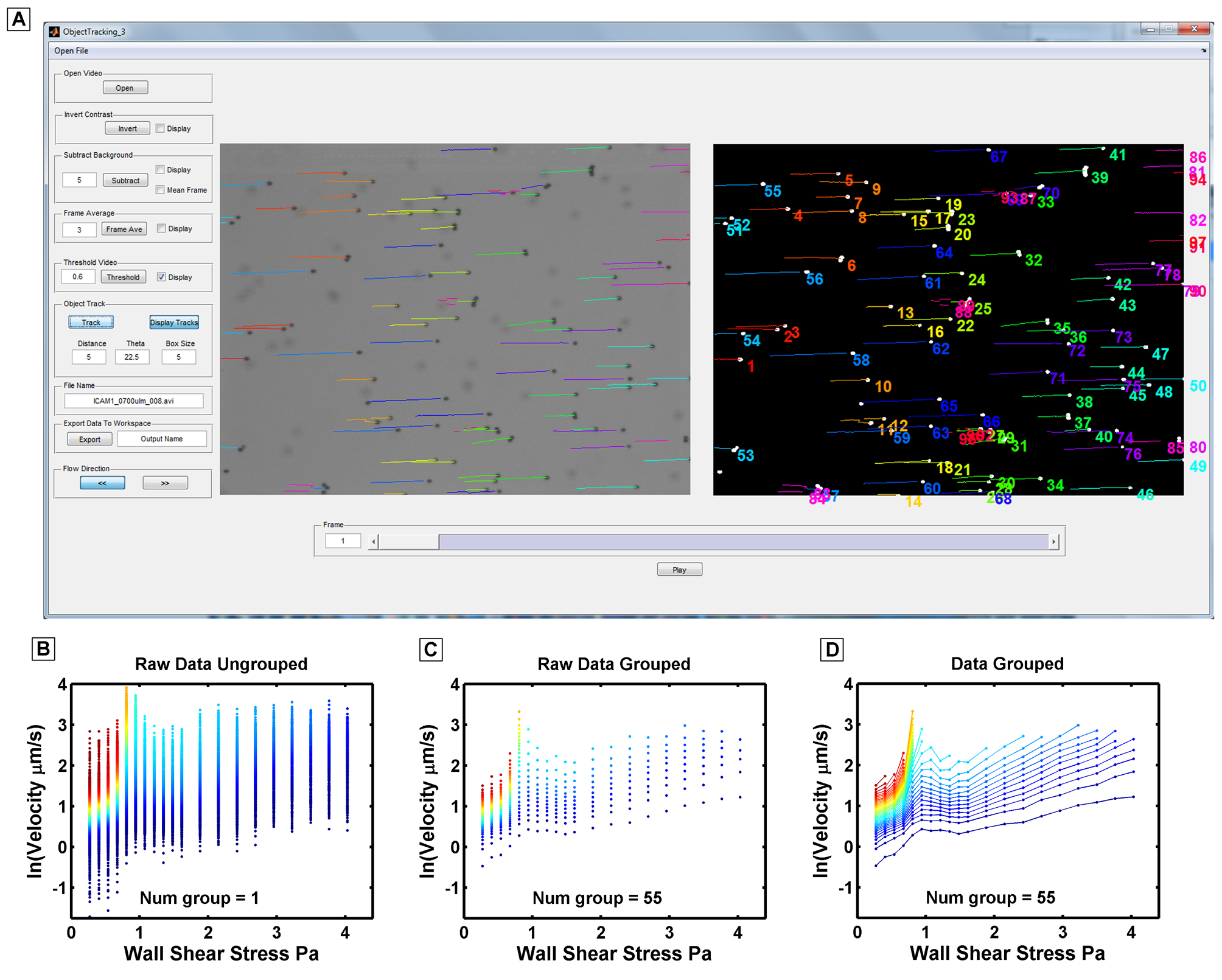
Task: Toggle the Mean Frame checkbox
Action: 160,190
